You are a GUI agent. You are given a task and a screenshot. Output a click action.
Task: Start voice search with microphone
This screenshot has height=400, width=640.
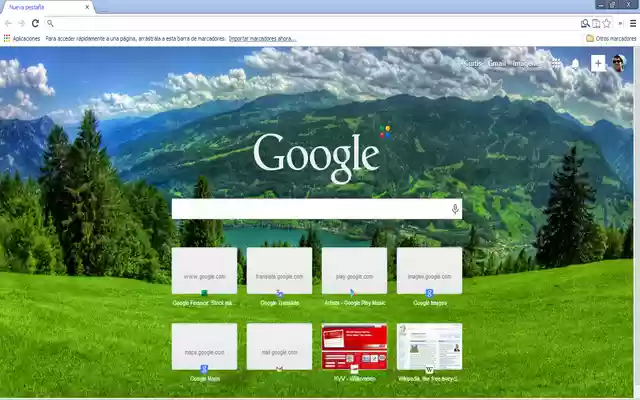click(x=455, y=209)
